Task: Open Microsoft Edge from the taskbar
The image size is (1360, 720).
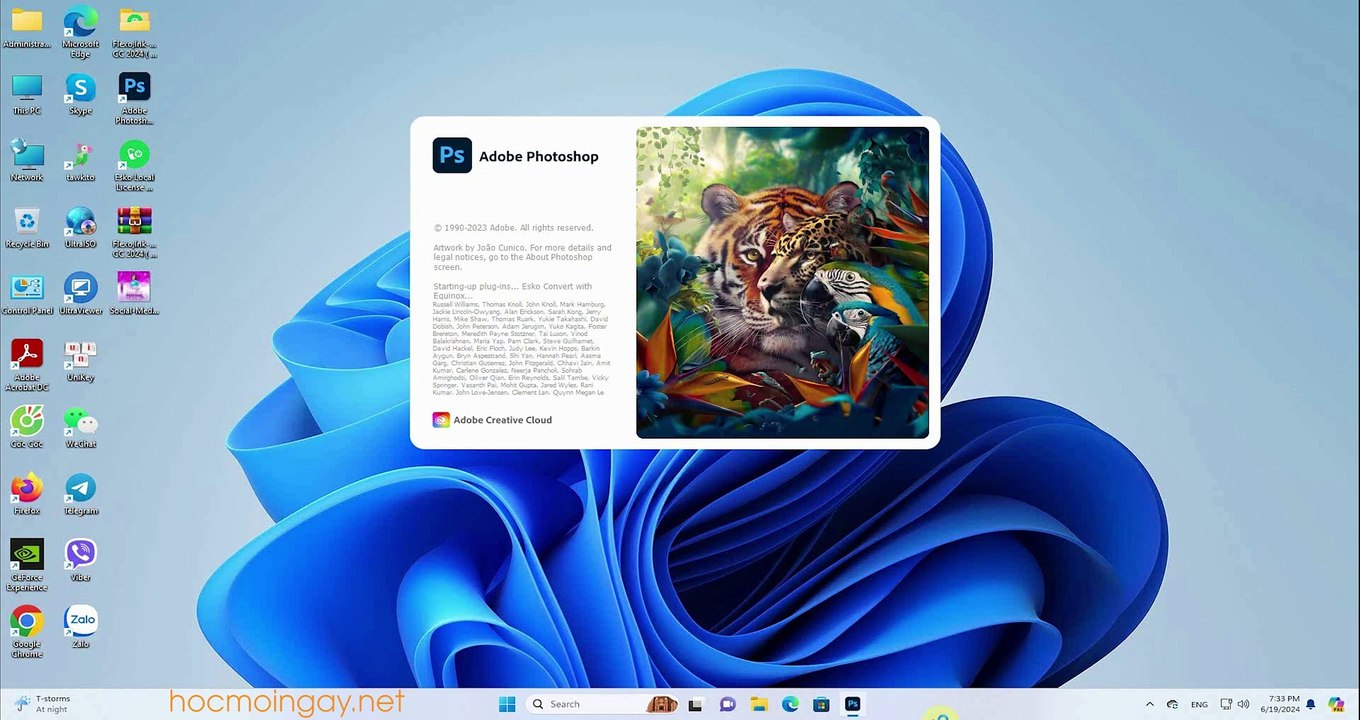Action: tap(790, 704)
